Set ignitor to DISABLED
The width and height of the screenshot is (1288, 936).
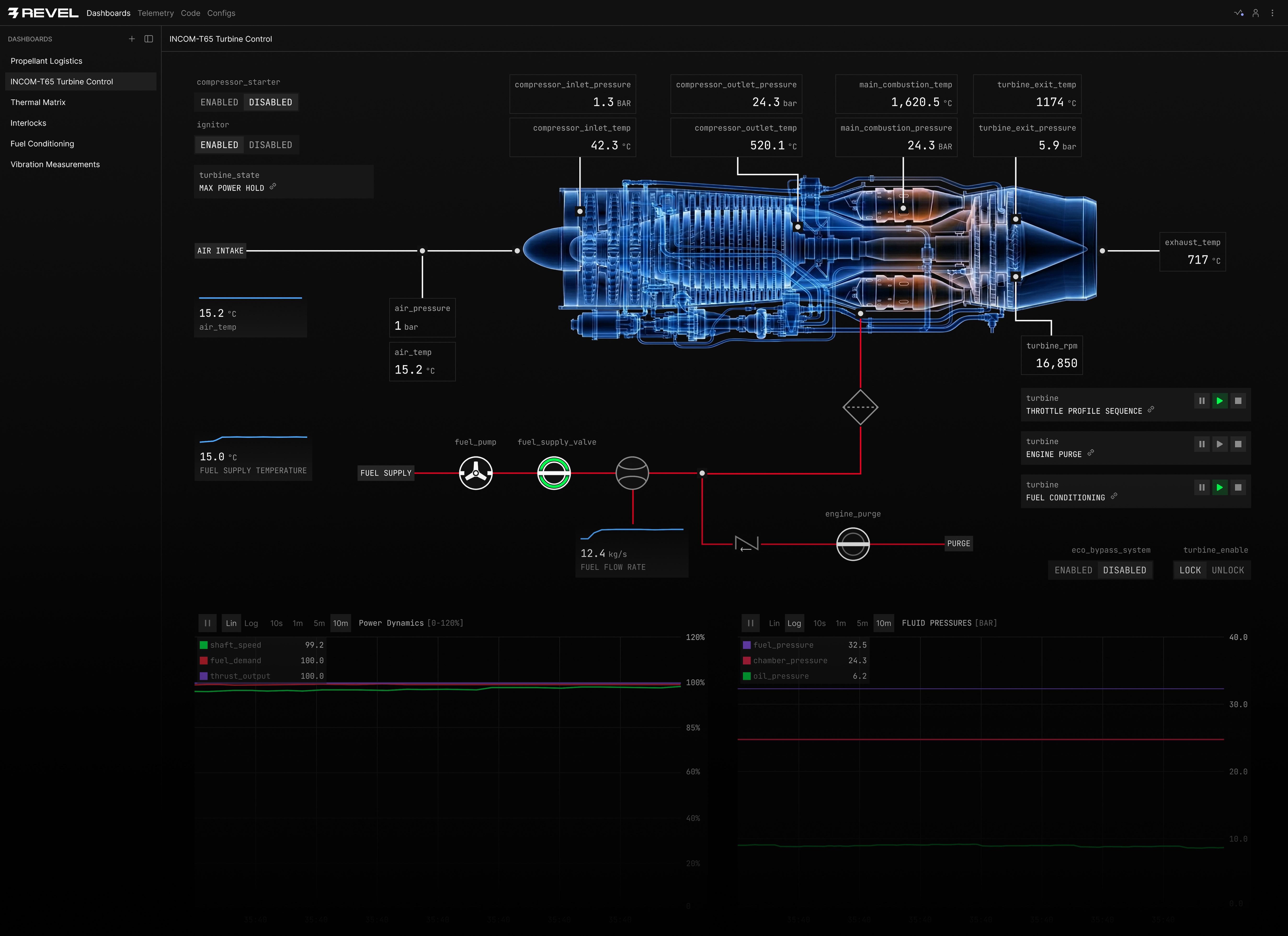click(x=270, y=145)
